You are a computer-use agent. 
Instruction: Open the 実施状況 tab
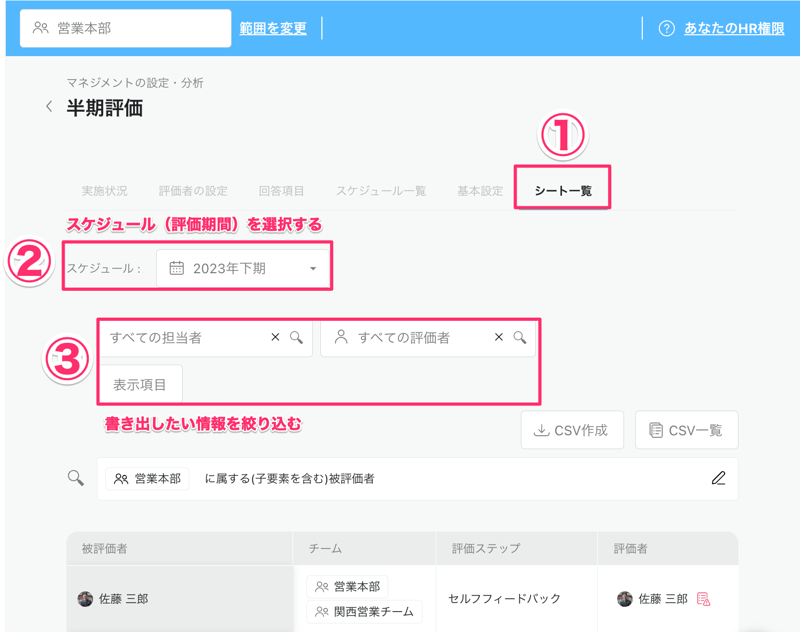(104, 191)
